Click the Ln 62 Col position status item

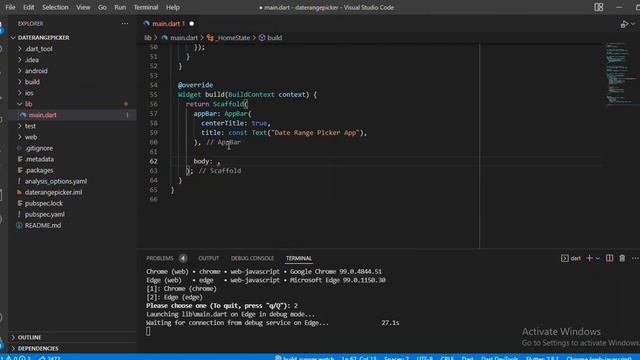pos(359,358)
